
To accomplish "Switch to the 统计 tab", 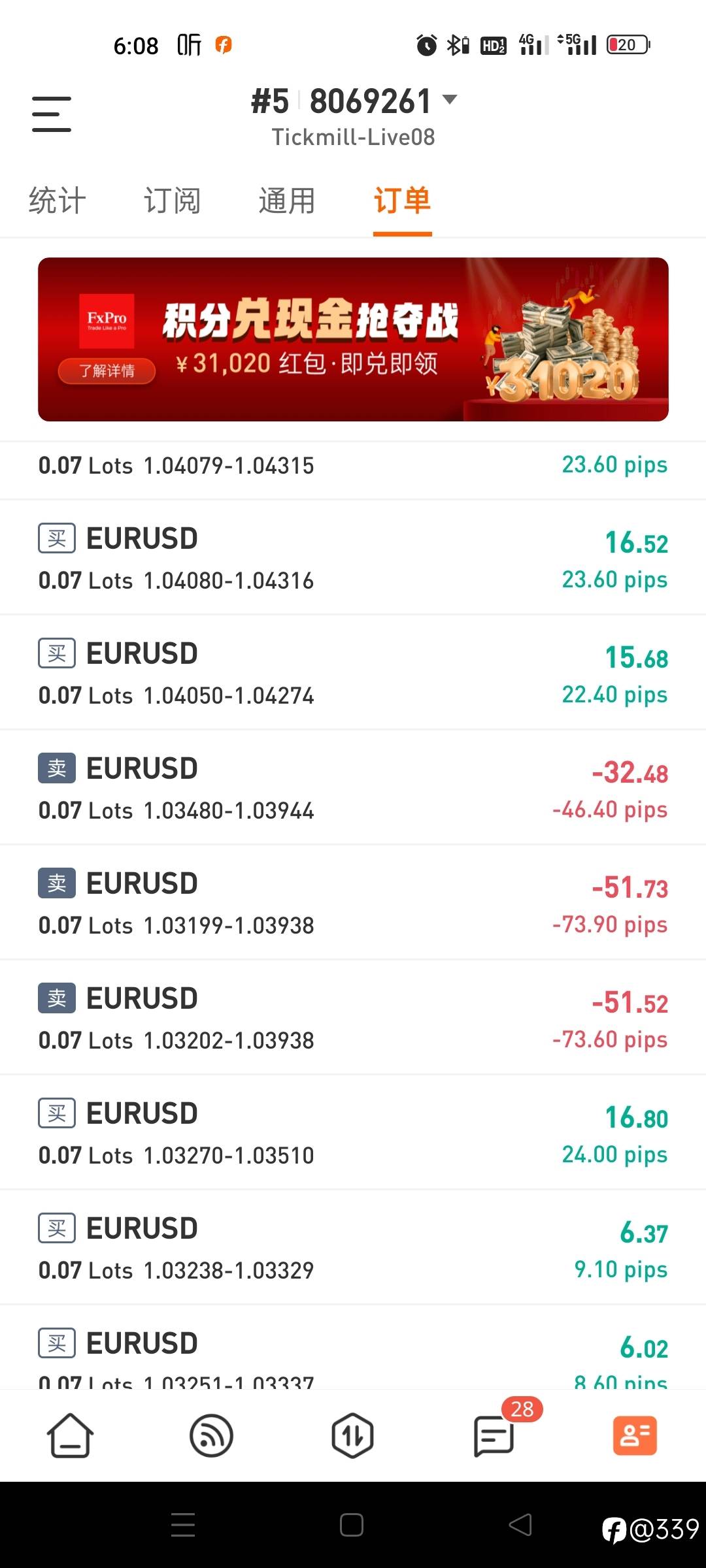I will [58, 201].
